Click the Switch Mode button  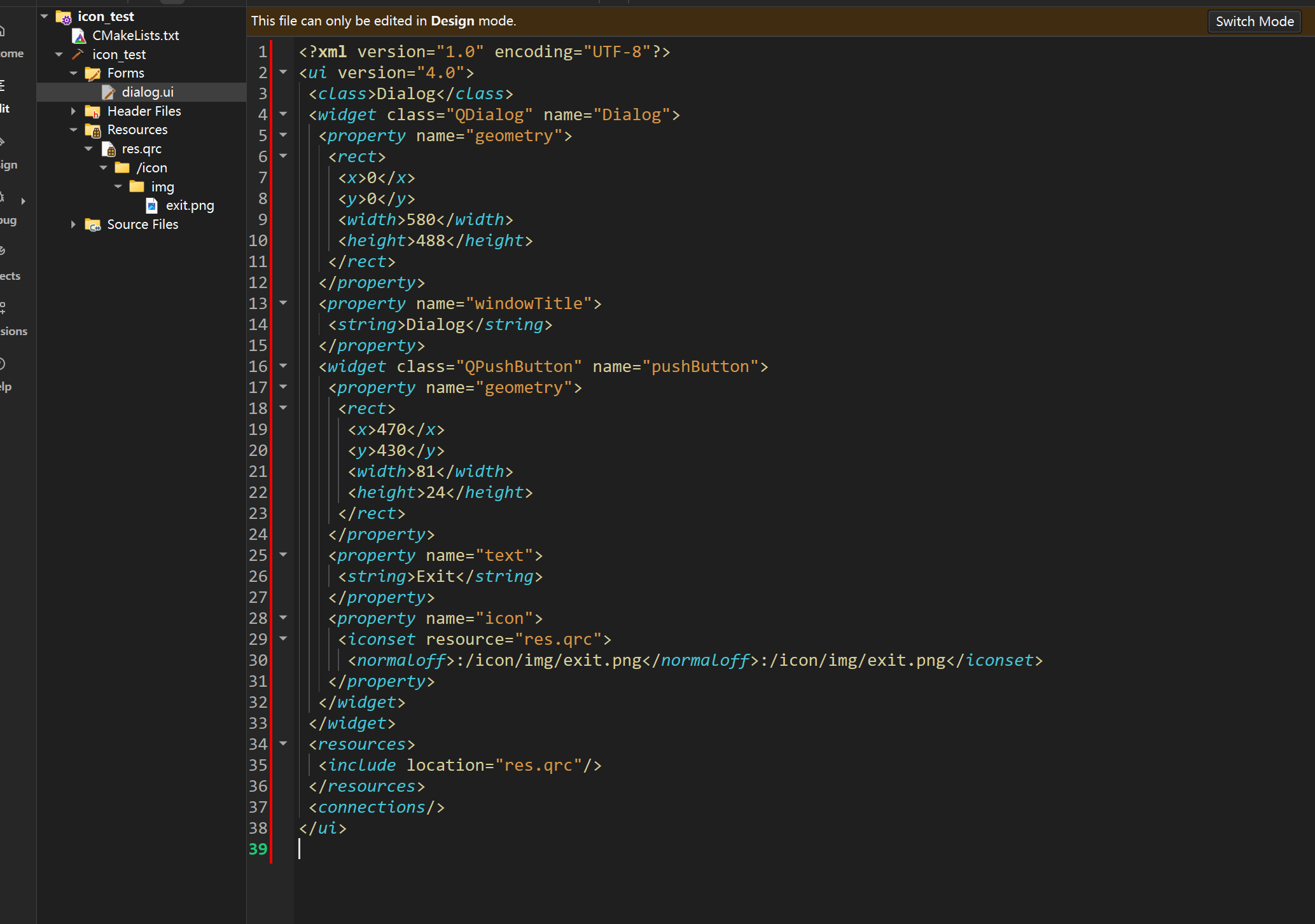[1254, 21]
